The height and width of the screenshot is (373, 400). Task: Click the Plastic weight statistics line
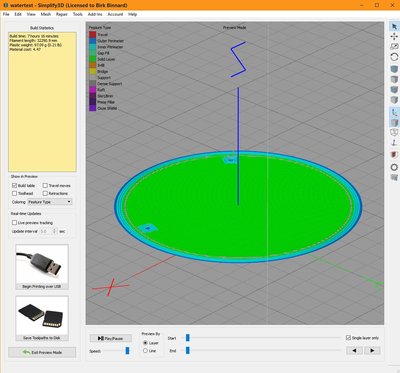35,45
